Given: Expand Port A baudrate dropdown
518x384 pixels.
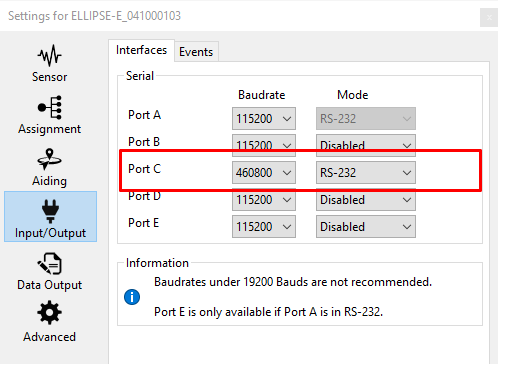Looking at the screenshot, I should (x=264, y=118).
